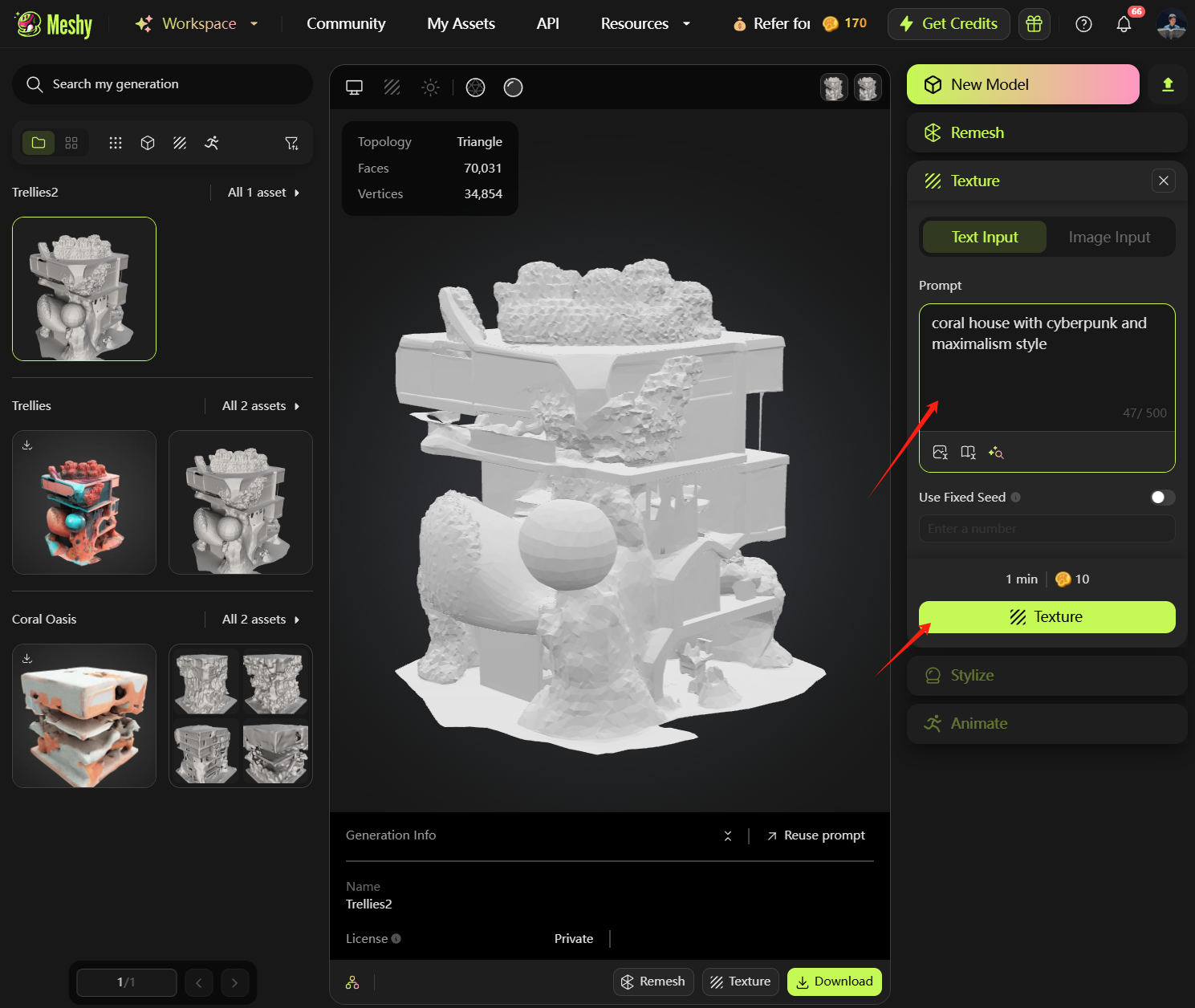This screenshot has height=1008, width=1195.
Task: Open the help question mark icon
Action: (x=1083, y=24)
